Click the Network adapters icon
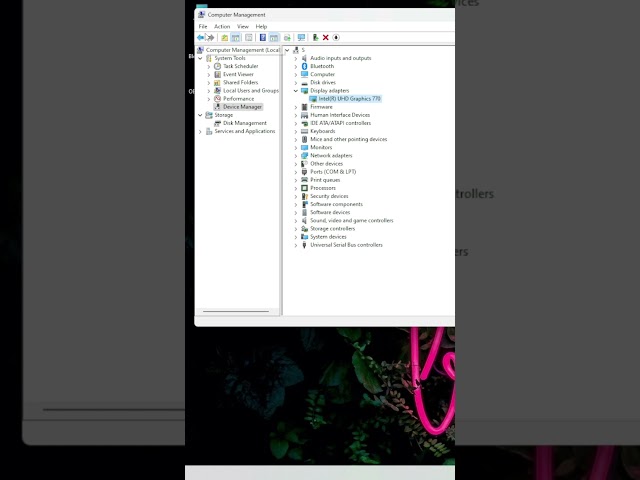The width and height of the screenshot is (640, 480). 304,156
